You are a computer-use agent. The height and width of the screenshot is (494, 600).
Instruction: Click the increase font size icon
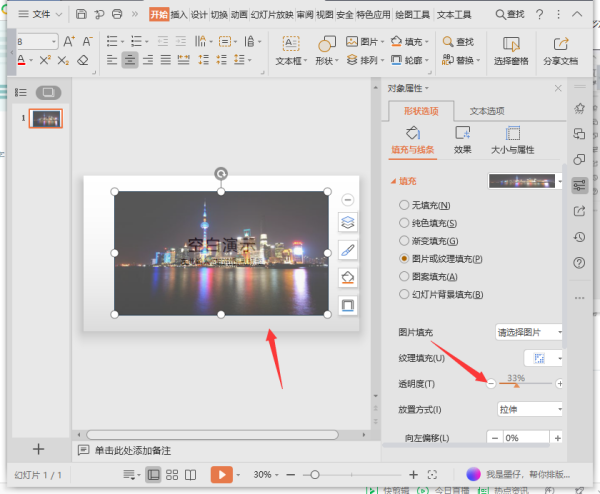click(69, 41)
